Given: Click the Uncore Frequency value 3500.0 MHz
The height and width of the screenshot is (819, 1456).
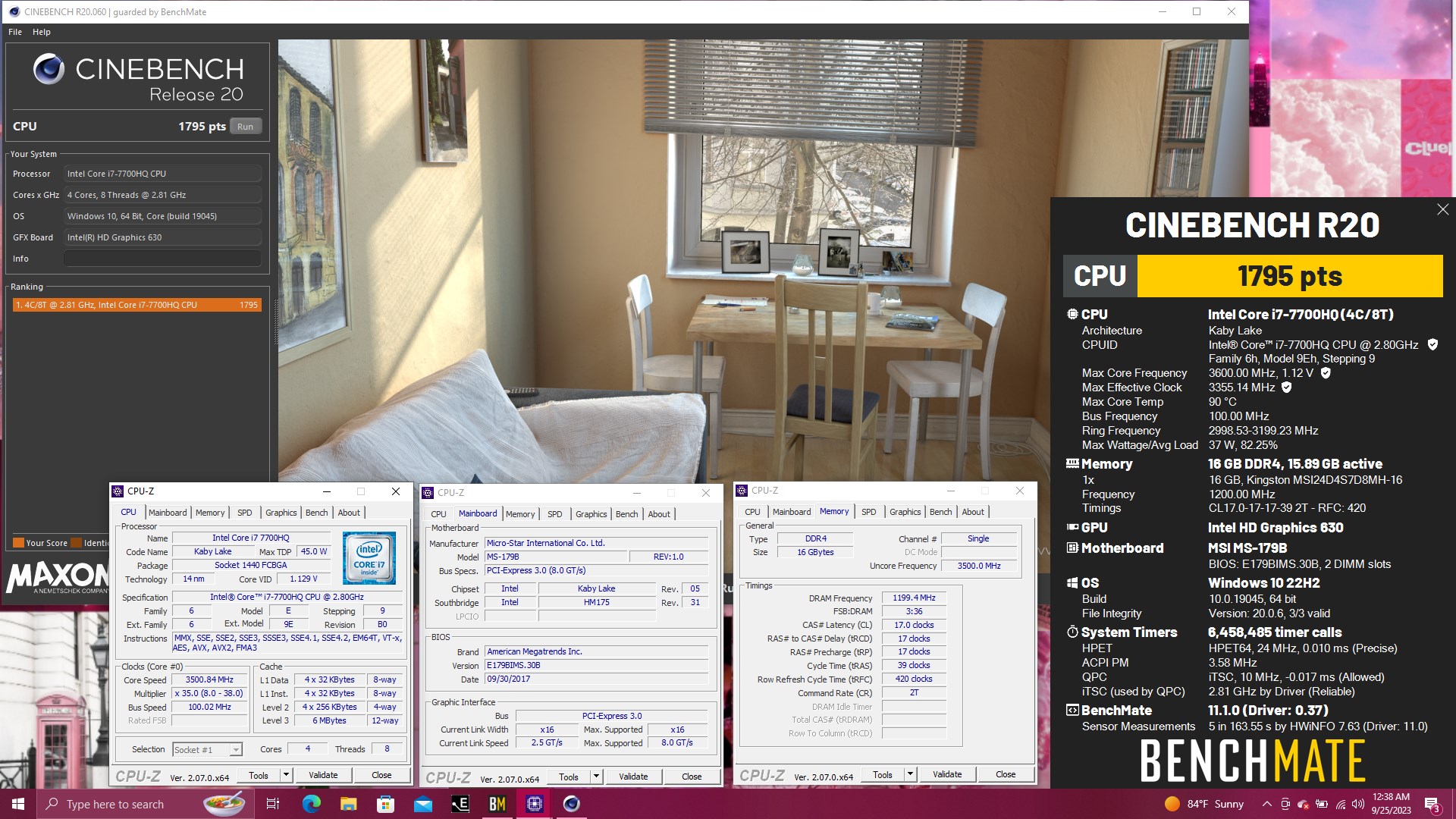Looking at the screenshot, I should point(978,566).
